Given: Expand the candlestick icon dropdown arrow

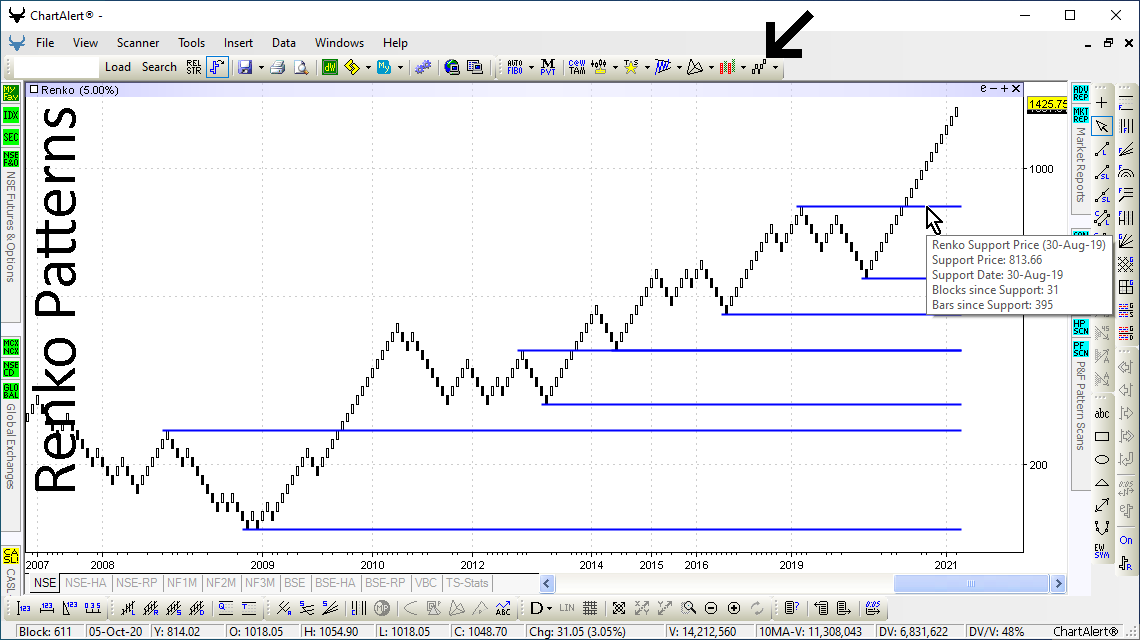Looking at the screenshot, I should coord(743,68).
